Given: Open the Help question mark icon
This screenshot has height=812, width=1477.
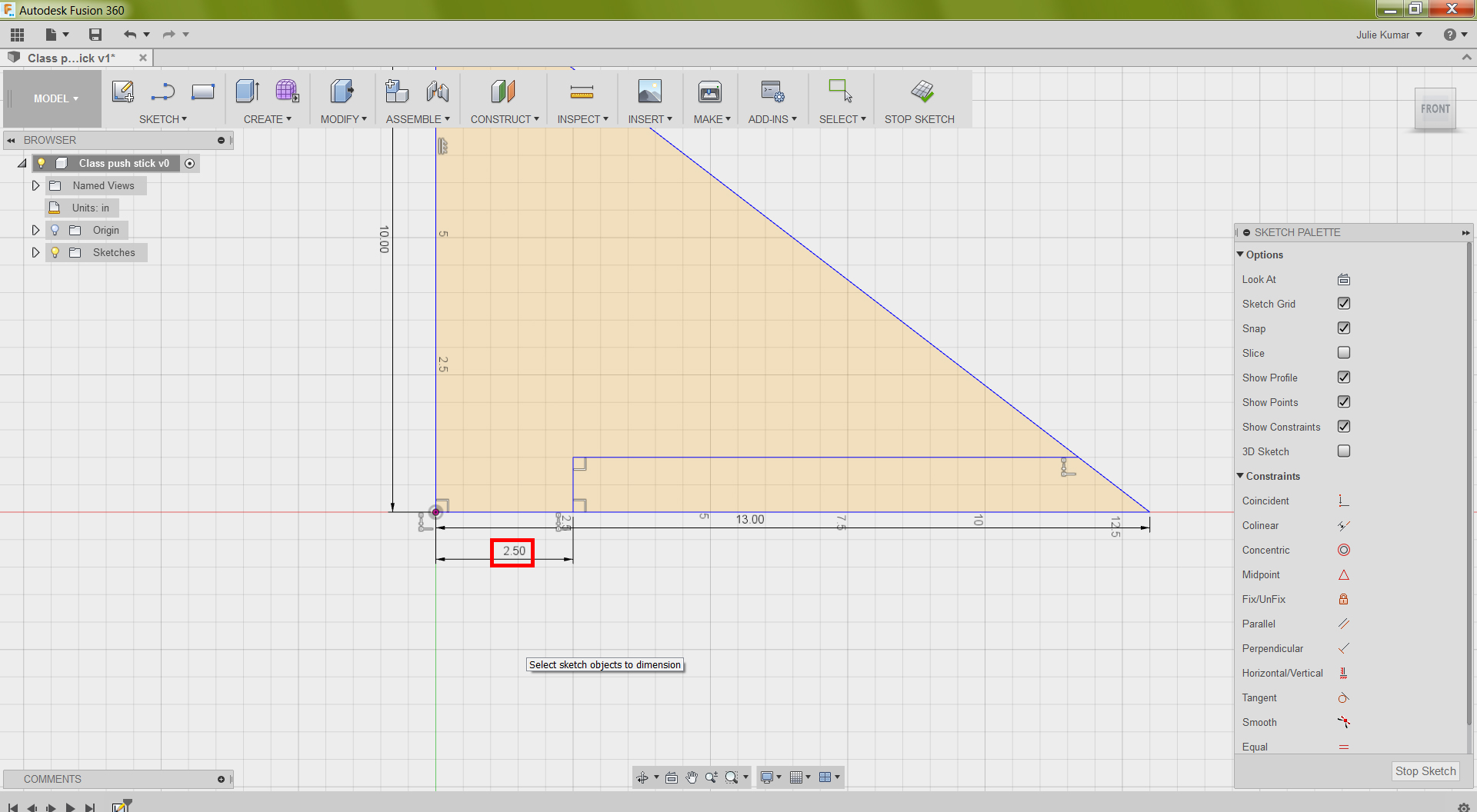Looking at the screenshot, I should [x=1449, y=35].
